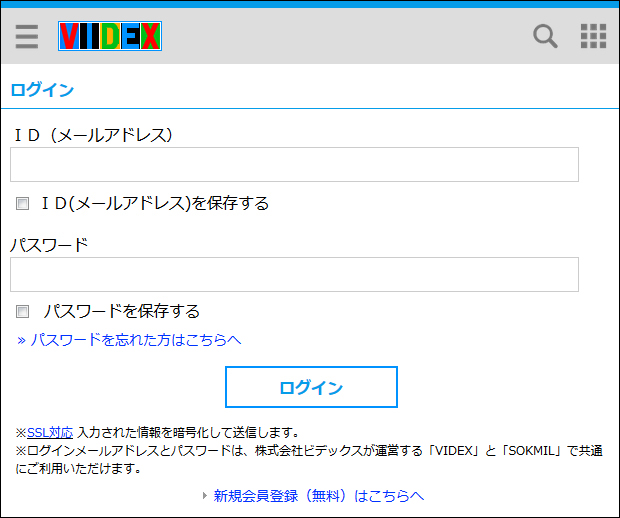Viewport: 620px width, 518px height.
Task: Open search with the magnifier icon
Action: coord(545,36)
